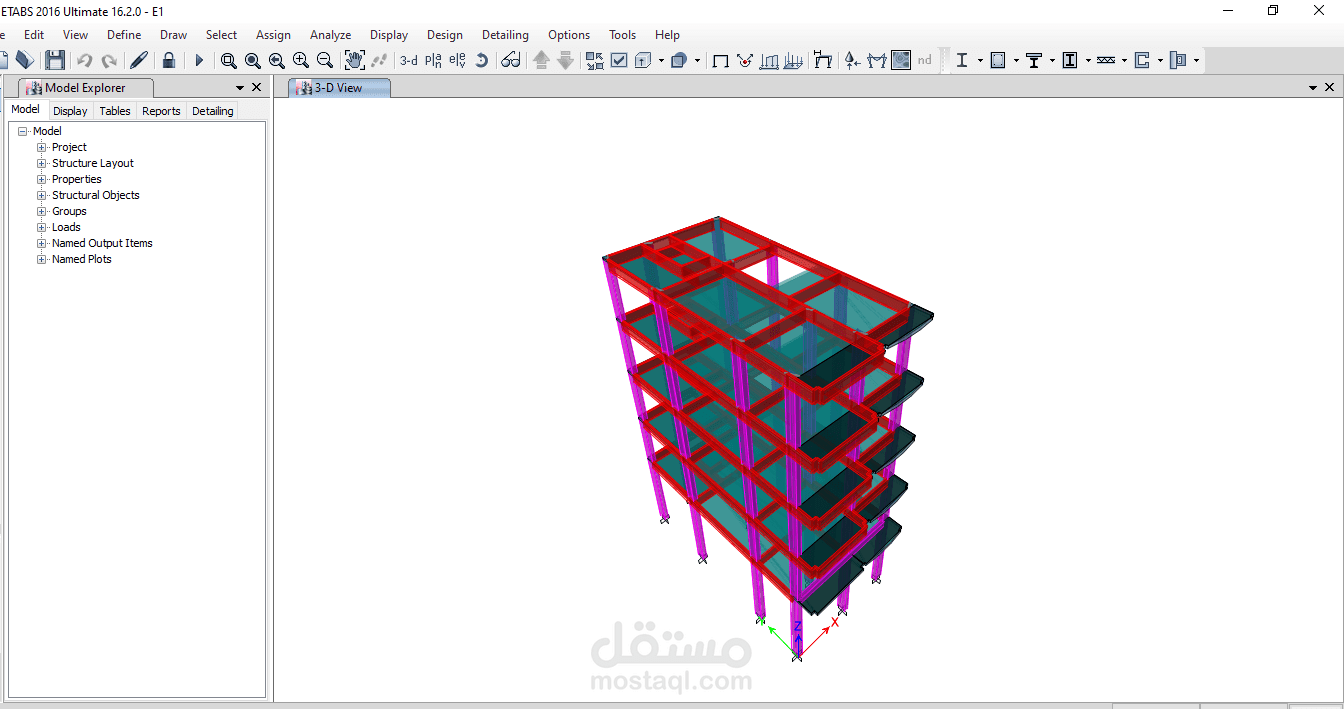Open Model Explorer panel options dropdown arrow
This screenshot has height=709, width=1344.
[x=240, y=88]
